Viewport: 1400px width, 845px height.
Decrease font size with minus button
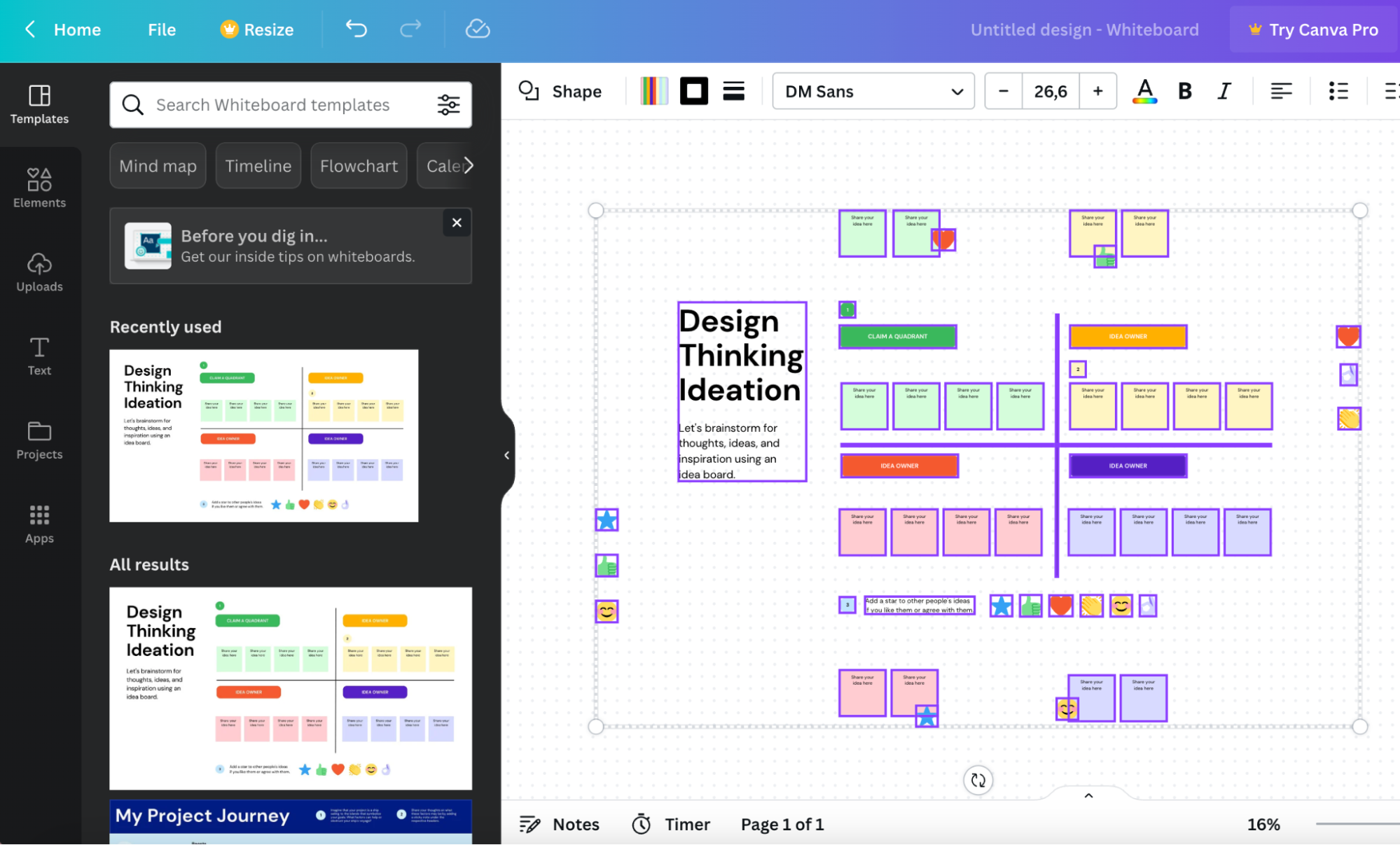tap(1003, 91)
